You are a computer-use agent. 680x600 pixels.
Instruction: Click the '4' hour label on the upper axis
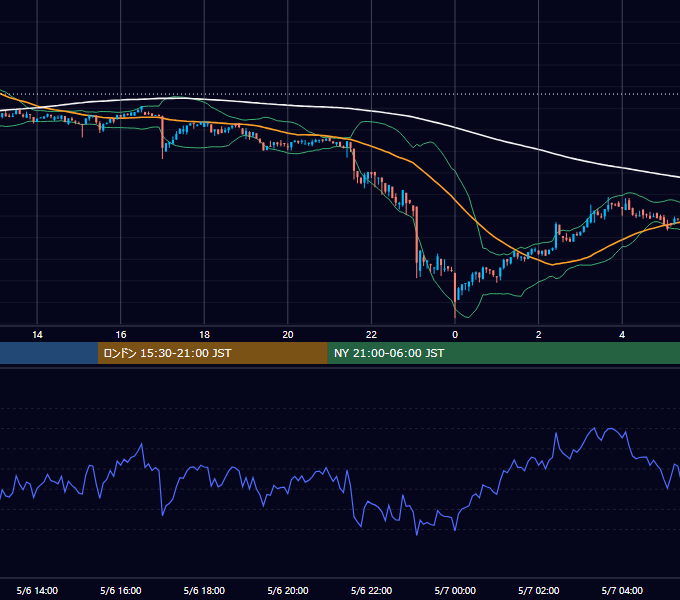pyautogui.click(x=622, y=335)
